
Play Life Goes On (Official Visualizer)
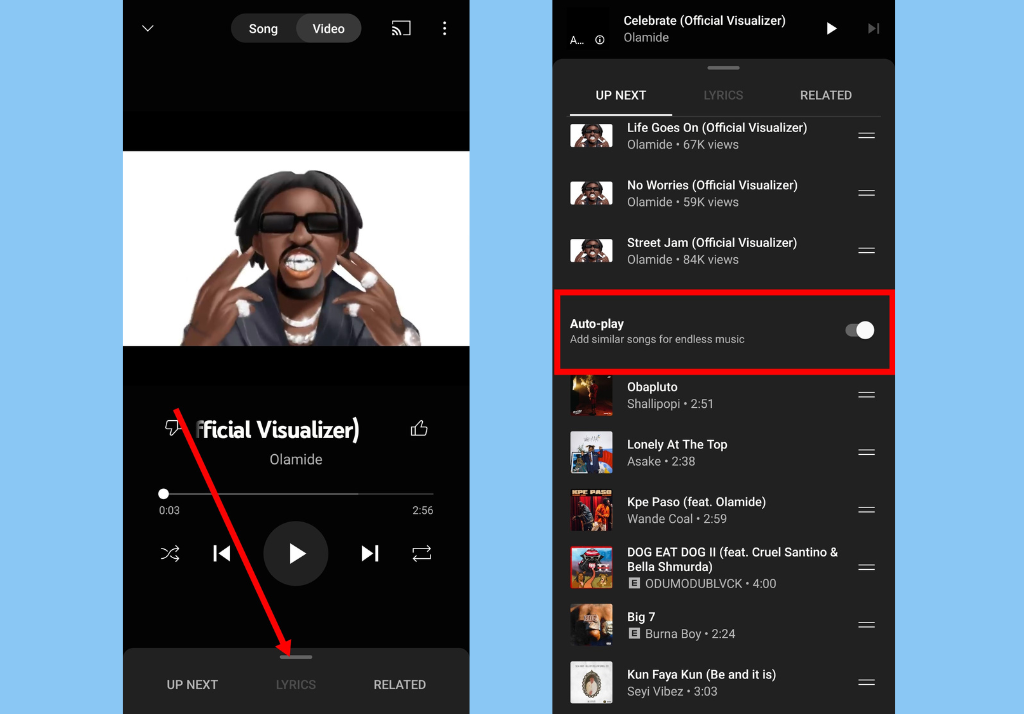(x=724, y=136)
